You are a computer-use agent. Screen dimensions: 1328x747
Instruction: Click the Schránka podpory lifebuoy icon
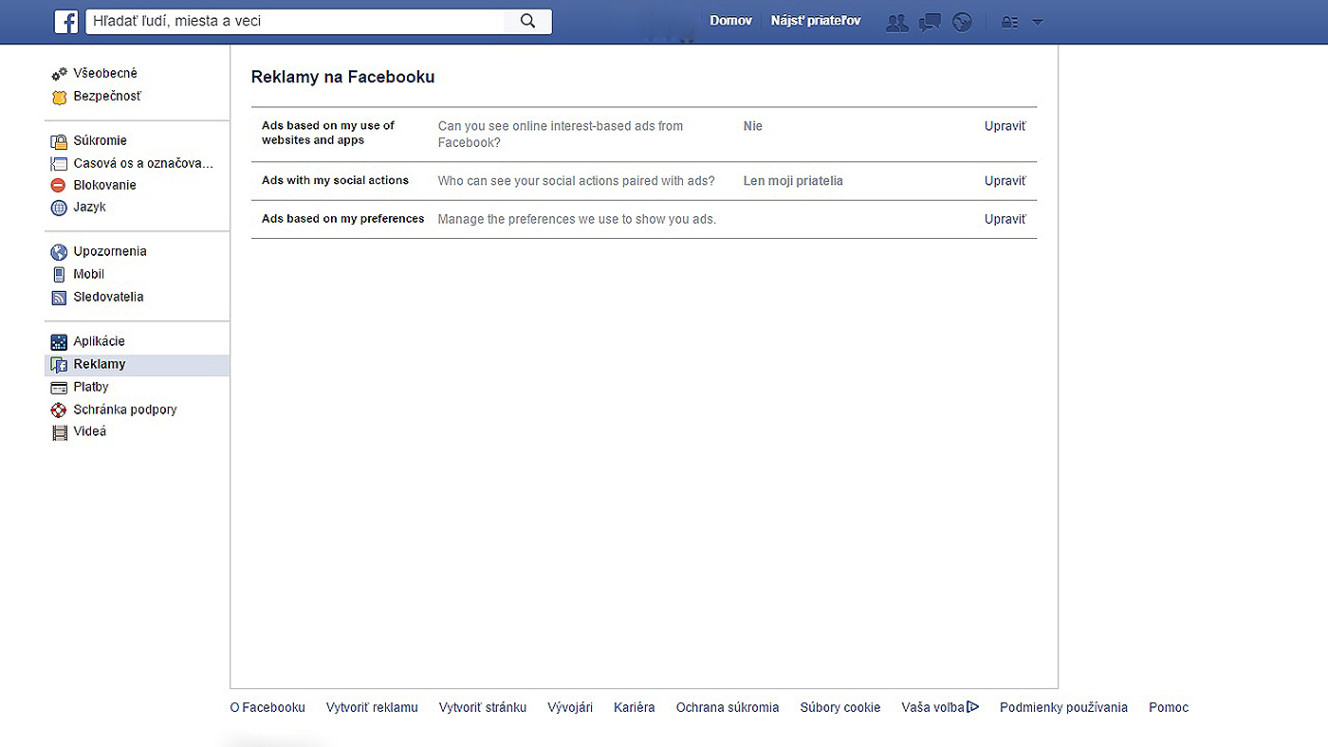(59, 410)
